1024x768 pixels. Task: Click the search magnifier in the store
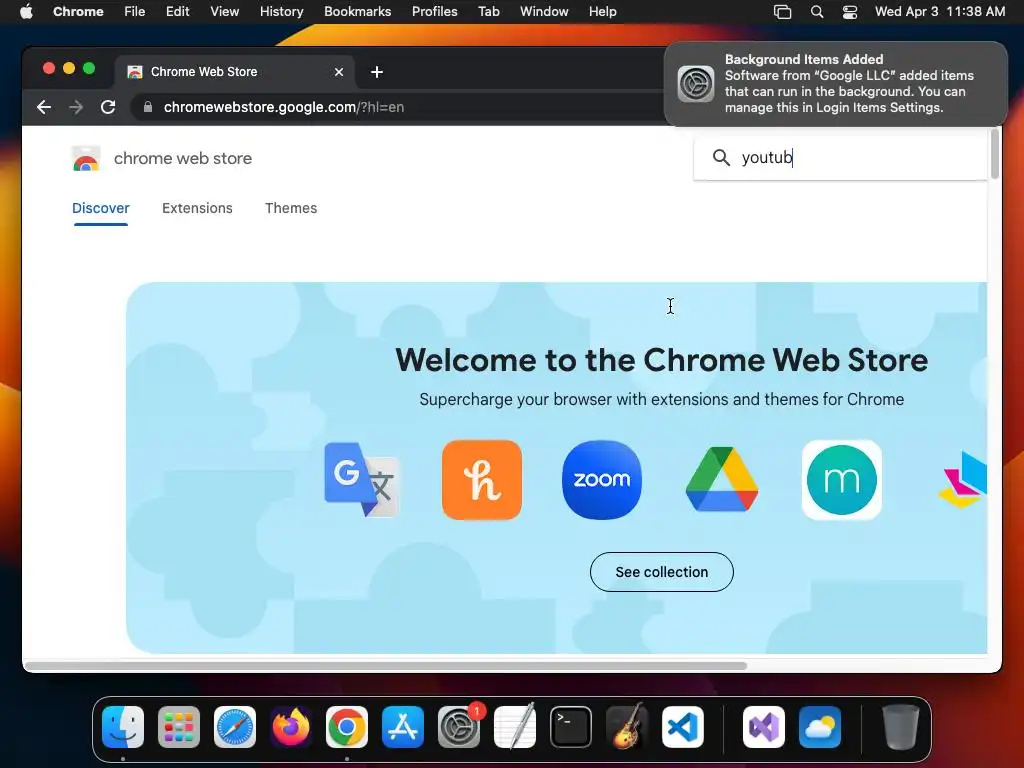(x=721, y=157)
